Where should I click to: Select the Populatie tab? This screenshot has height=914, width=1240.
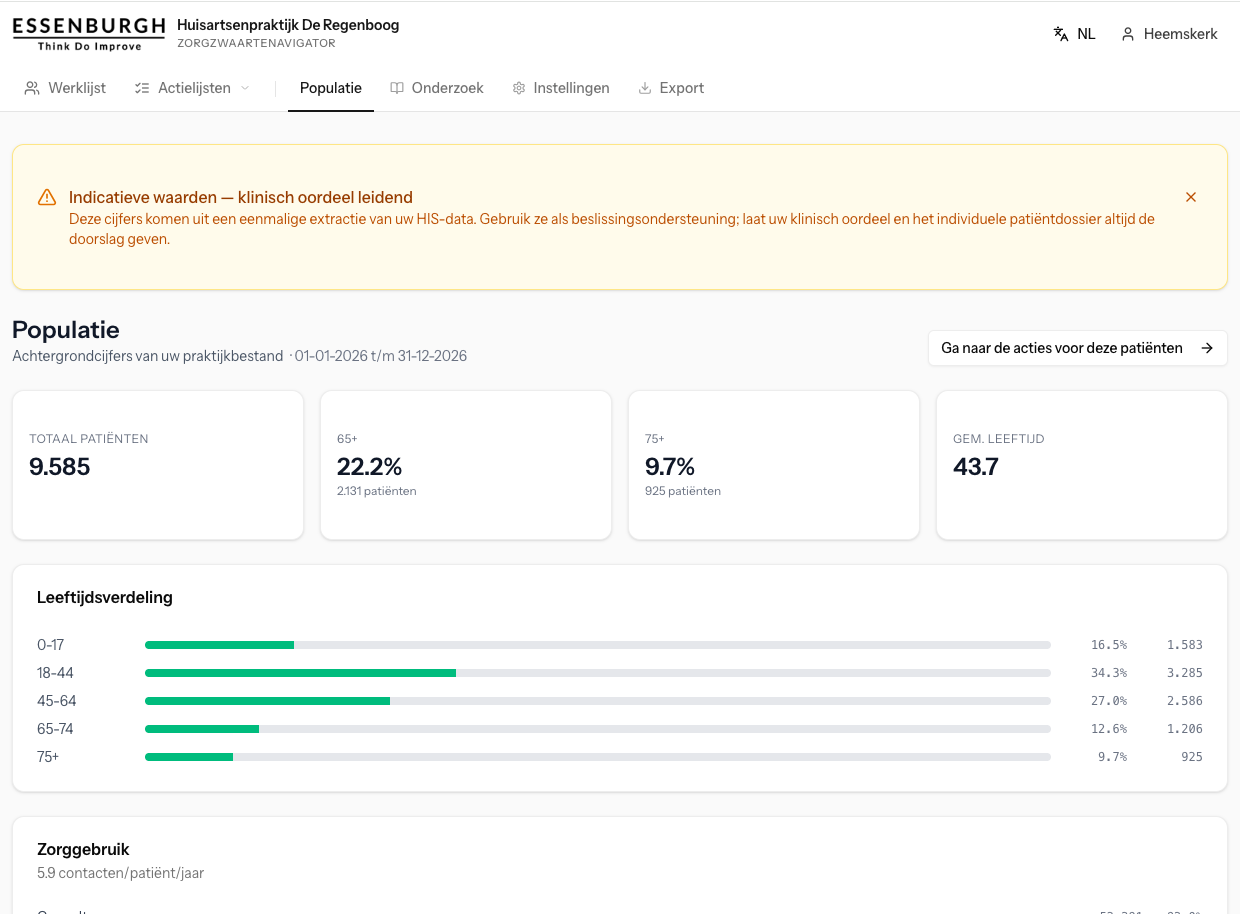[331, 88]
